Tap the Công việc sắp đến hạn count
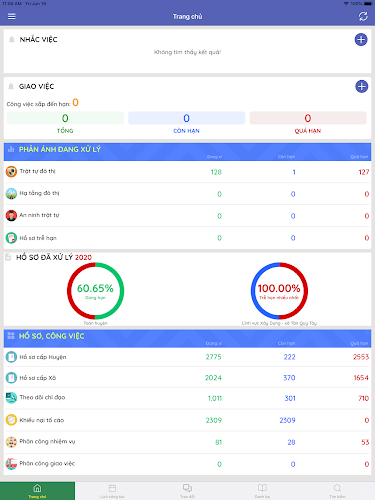Viewport: 375px width, 500px height. pyautogui.click(x=76, y=102)
